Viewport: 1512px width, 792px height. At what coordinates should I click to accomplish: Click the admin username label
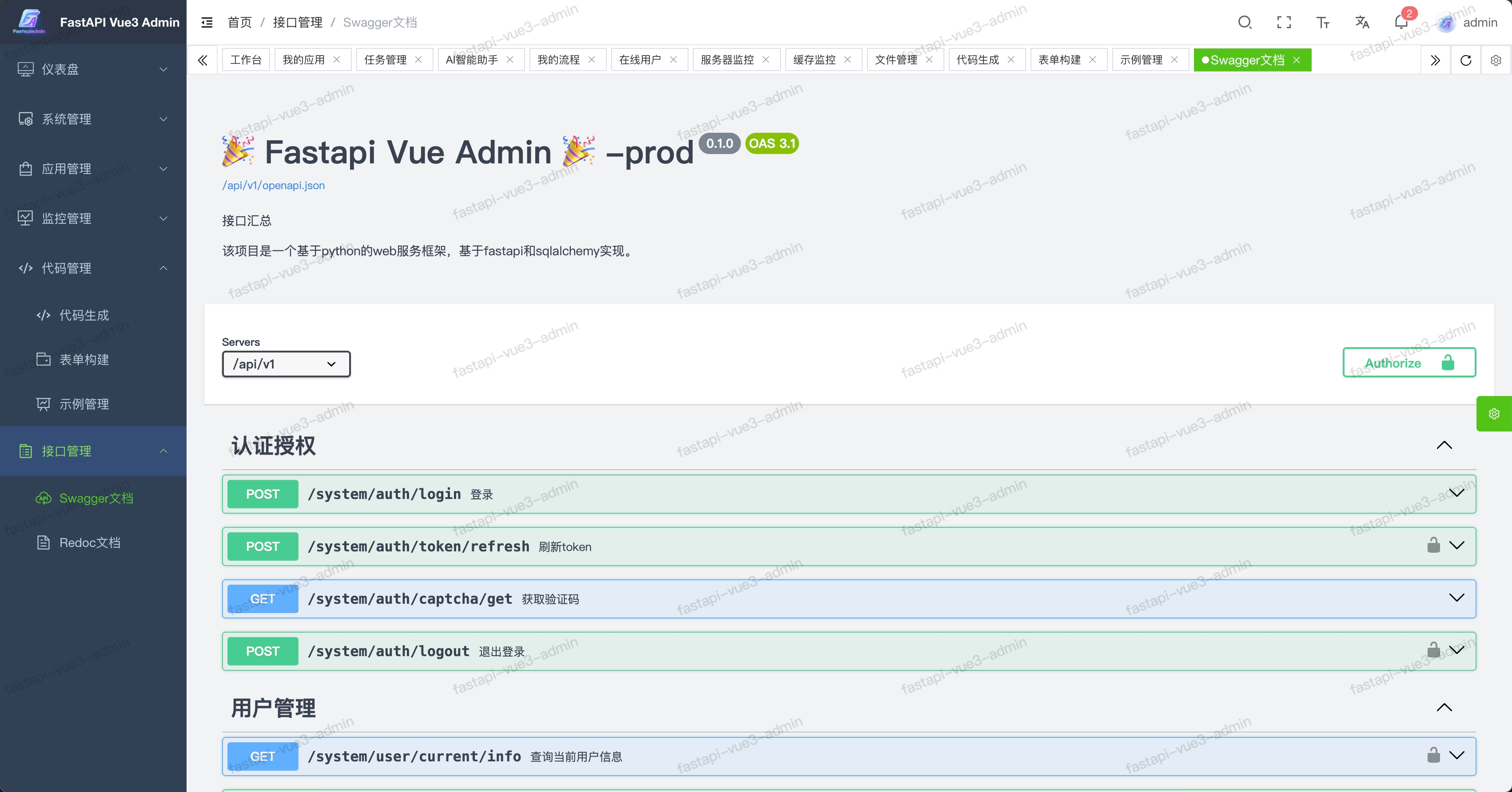[x=1480, y=22]
